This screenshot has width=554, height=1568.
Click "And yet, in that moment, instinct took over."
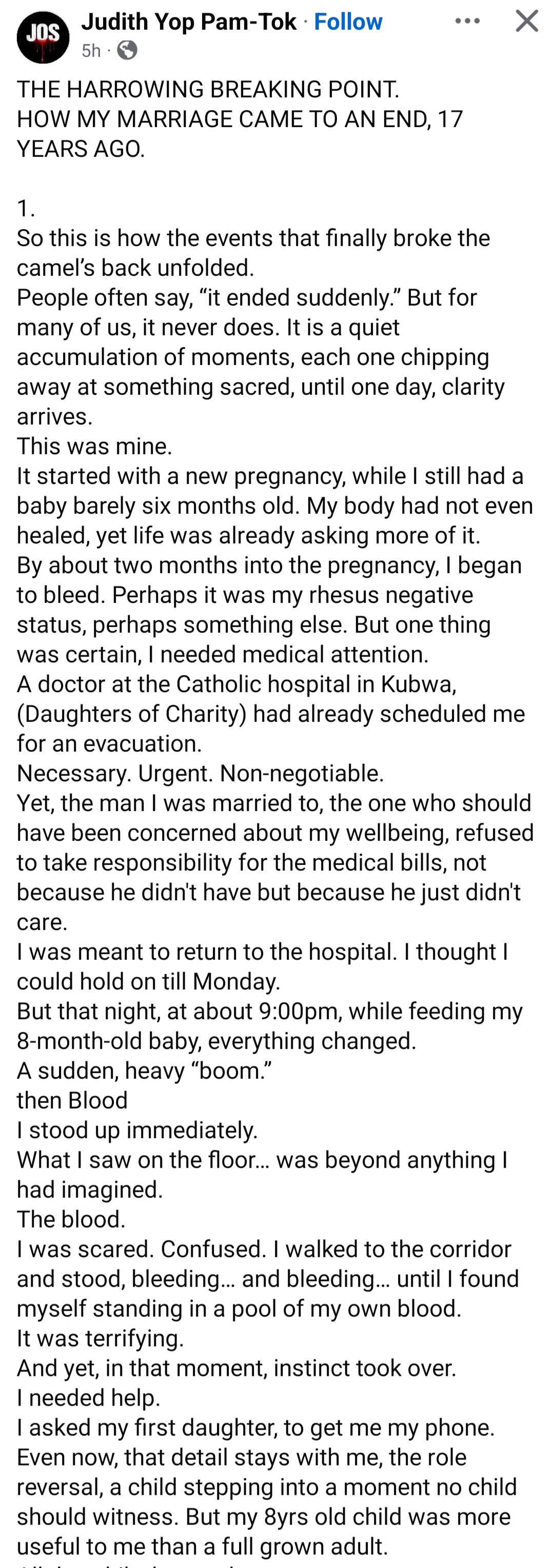(x=236, y=1368)
